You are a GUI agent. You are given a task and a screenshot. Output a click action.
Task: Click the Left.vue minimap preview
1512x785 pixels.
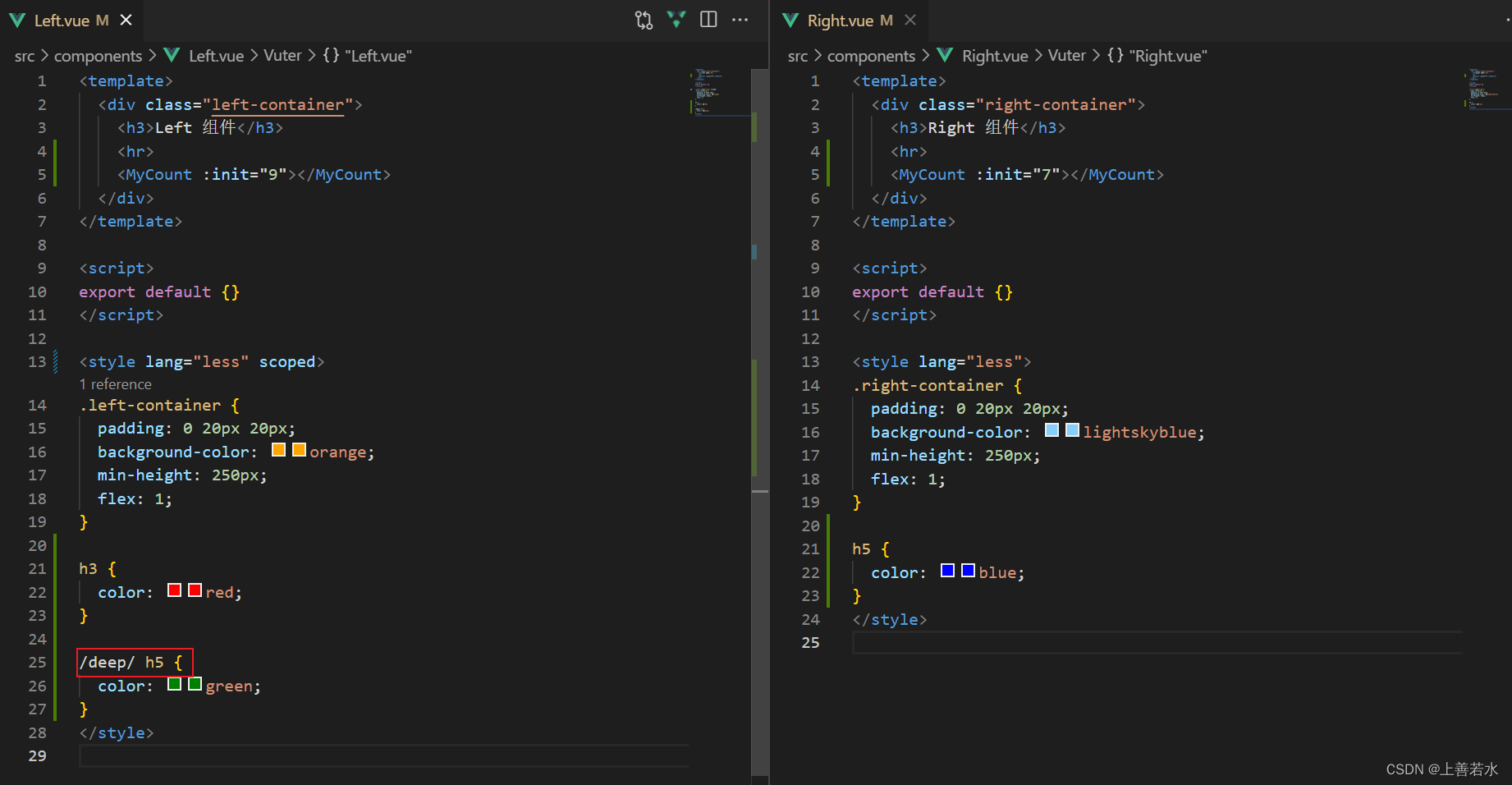tap(720, 92)
